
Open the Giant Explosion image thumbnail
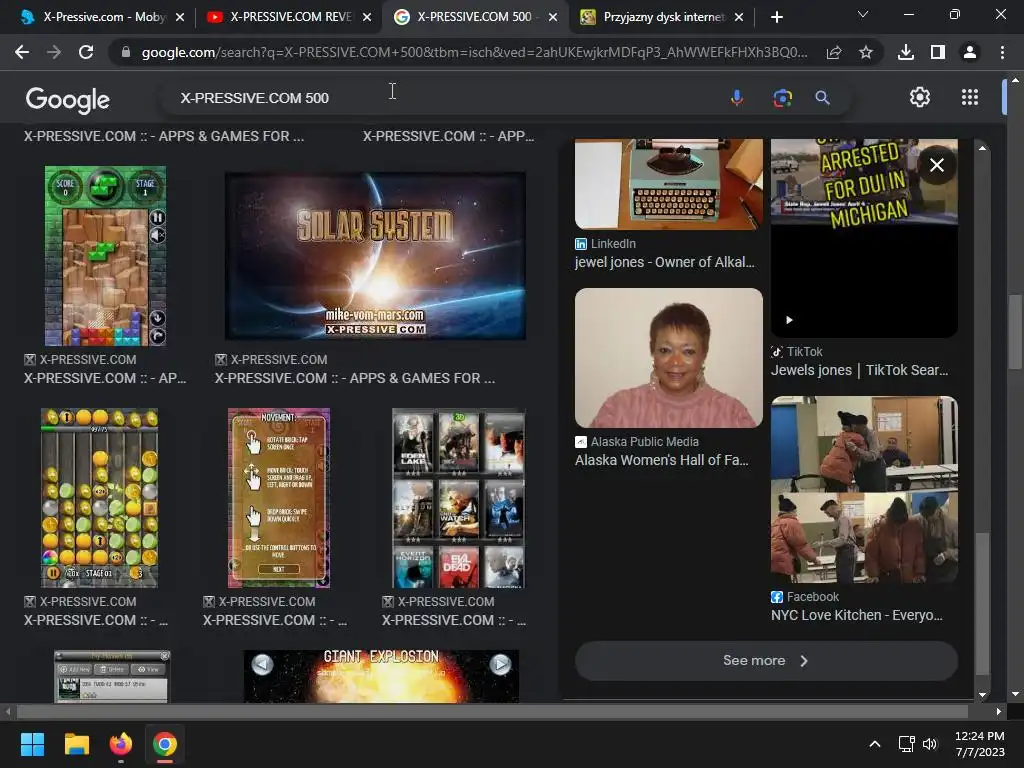coord(381,676)
